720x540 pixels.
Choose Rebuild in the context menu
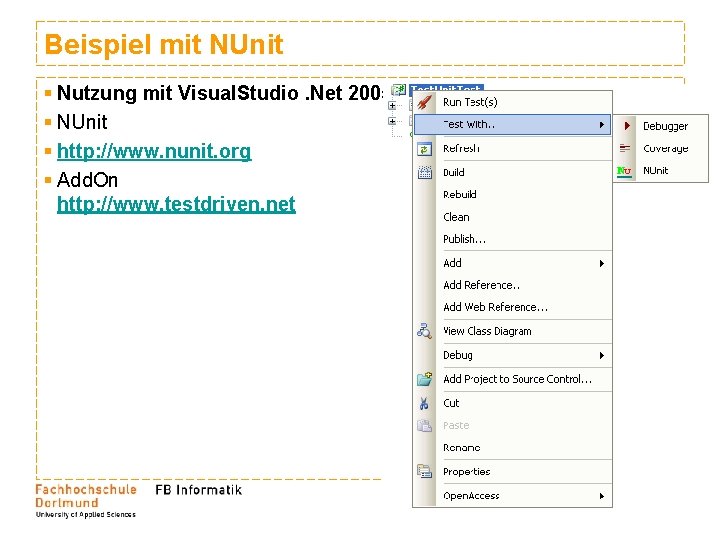[x=512, y=195]
